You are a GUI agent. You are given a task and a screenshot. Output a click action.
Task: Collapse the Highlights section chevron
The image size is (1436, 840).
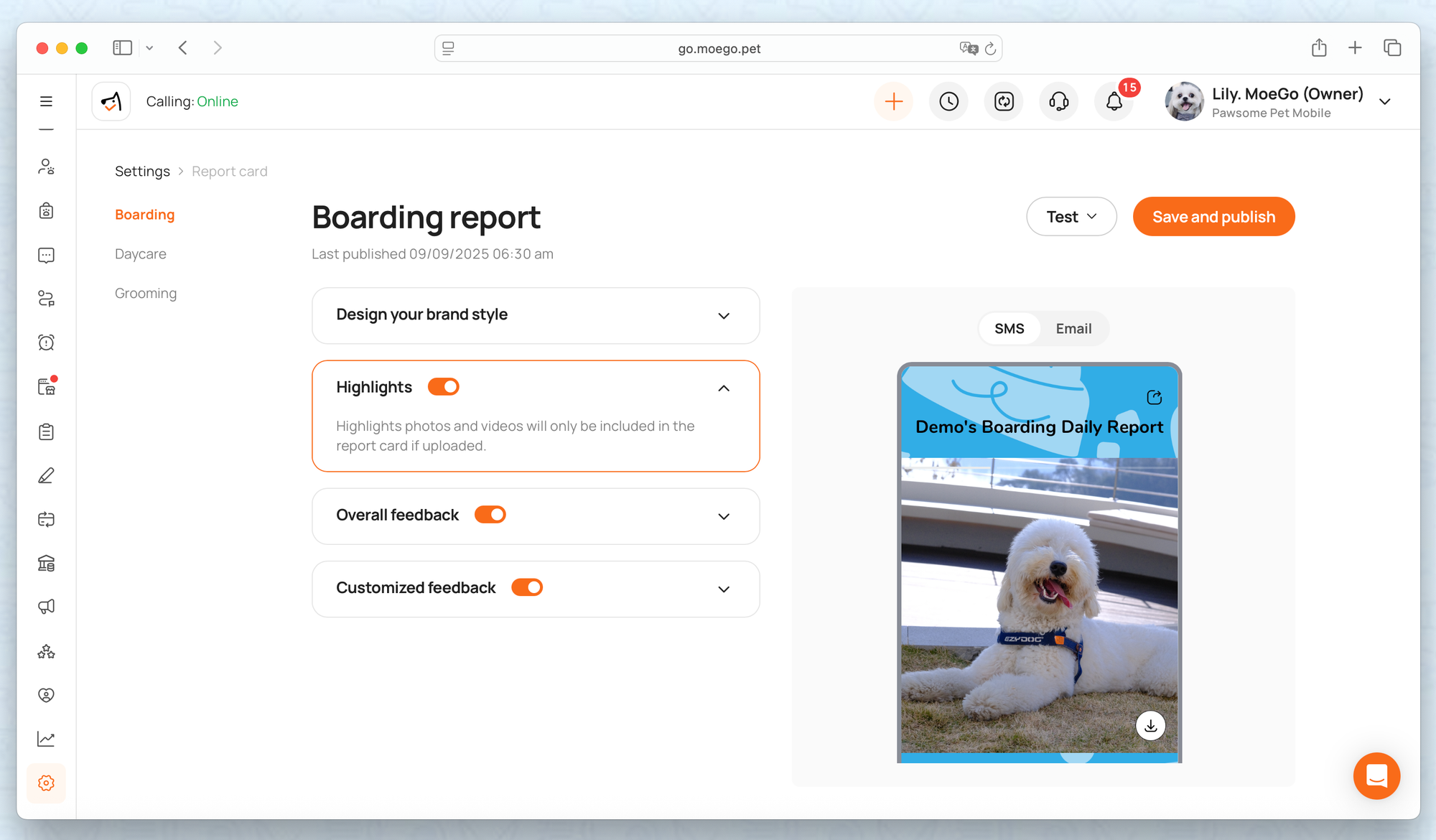pyautogui.click(x=724, y=388)
